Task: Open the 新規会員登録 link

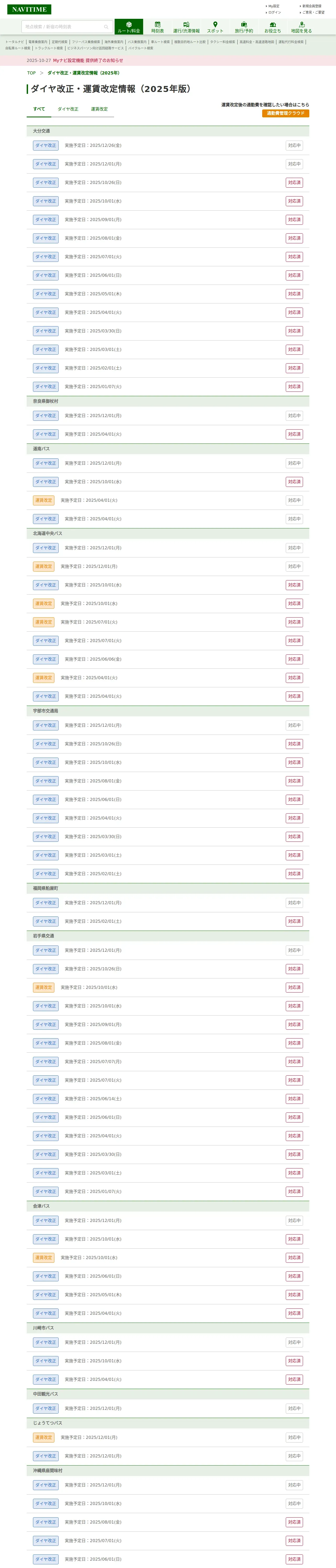Action: (312, 6)
